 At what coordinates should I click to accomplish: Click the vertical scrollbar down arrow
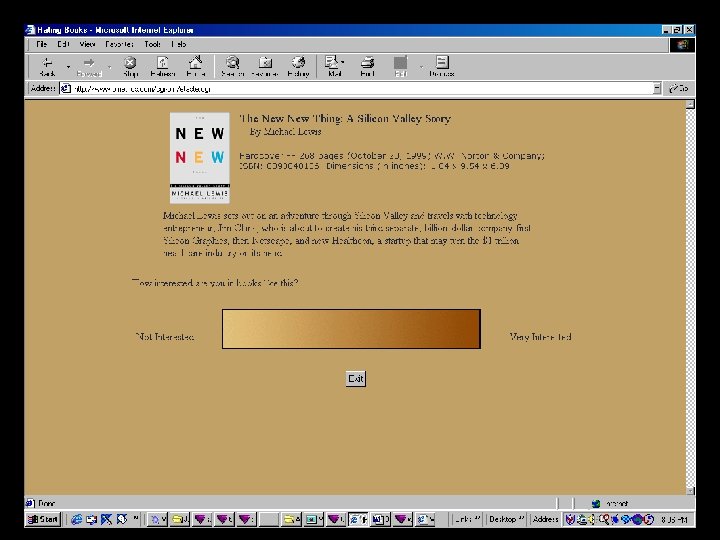(x=690, y=490)
